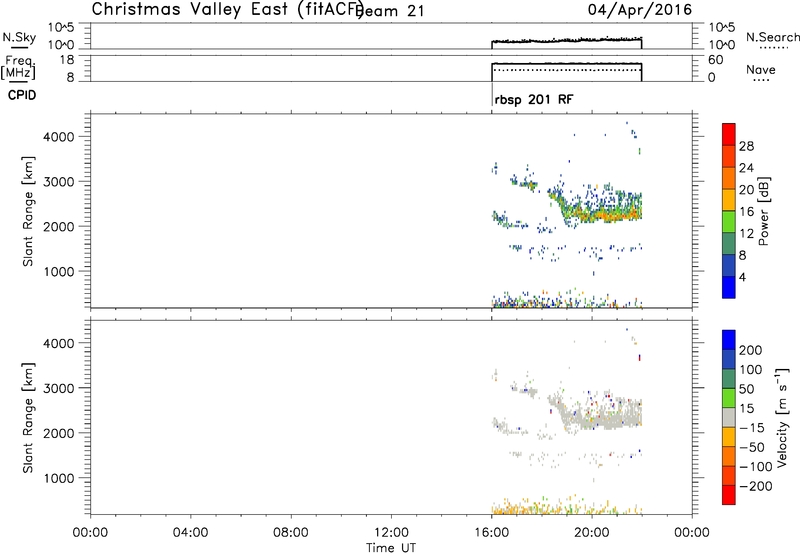This screenshot has height=554, width=800.
Task: Click the '60' tick on the Nave axis
Action: (x=716, y=60)
